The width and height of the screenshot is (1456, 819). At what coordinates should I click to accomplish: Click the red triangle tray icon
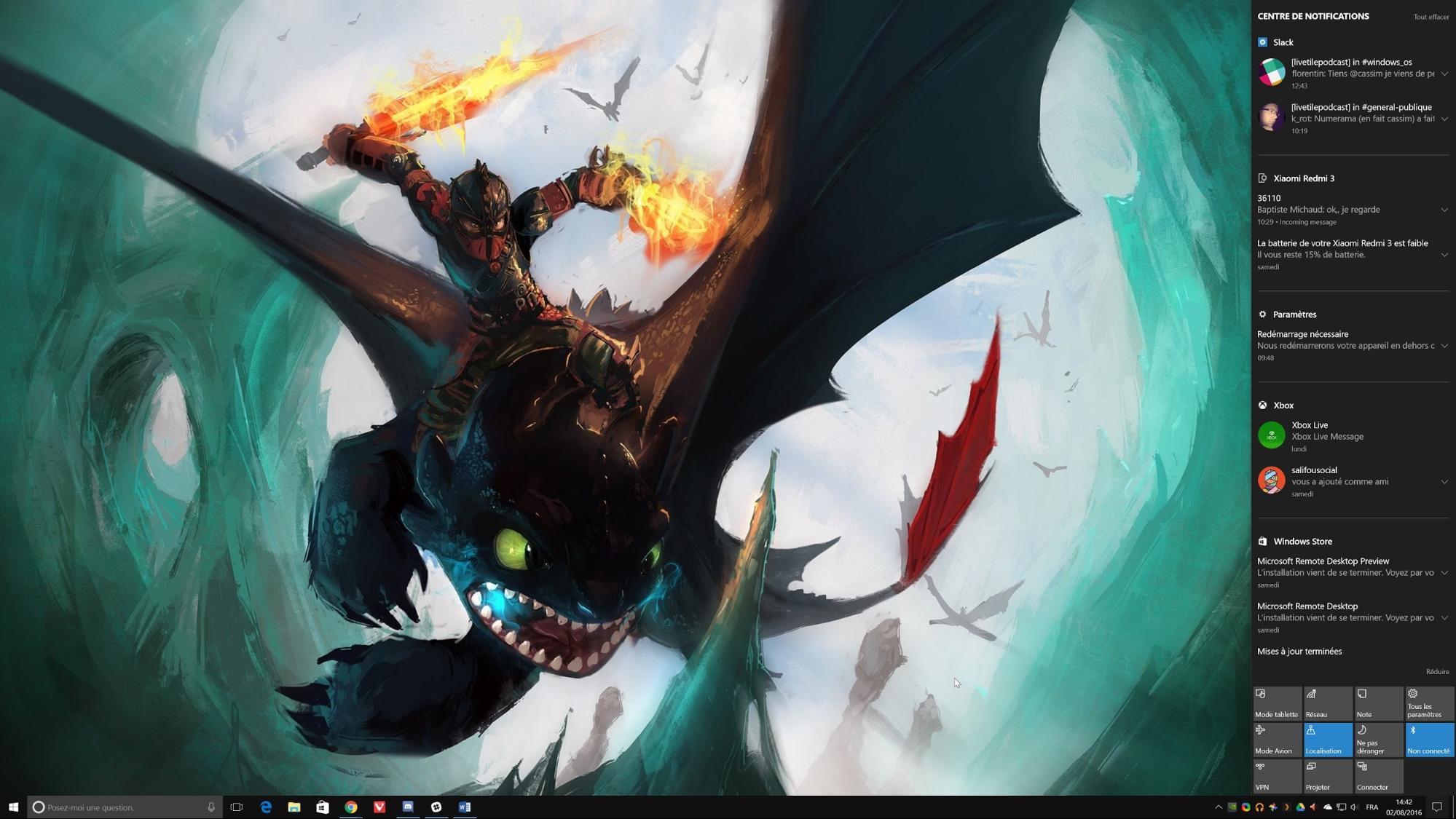click(x=1313, y=807)
